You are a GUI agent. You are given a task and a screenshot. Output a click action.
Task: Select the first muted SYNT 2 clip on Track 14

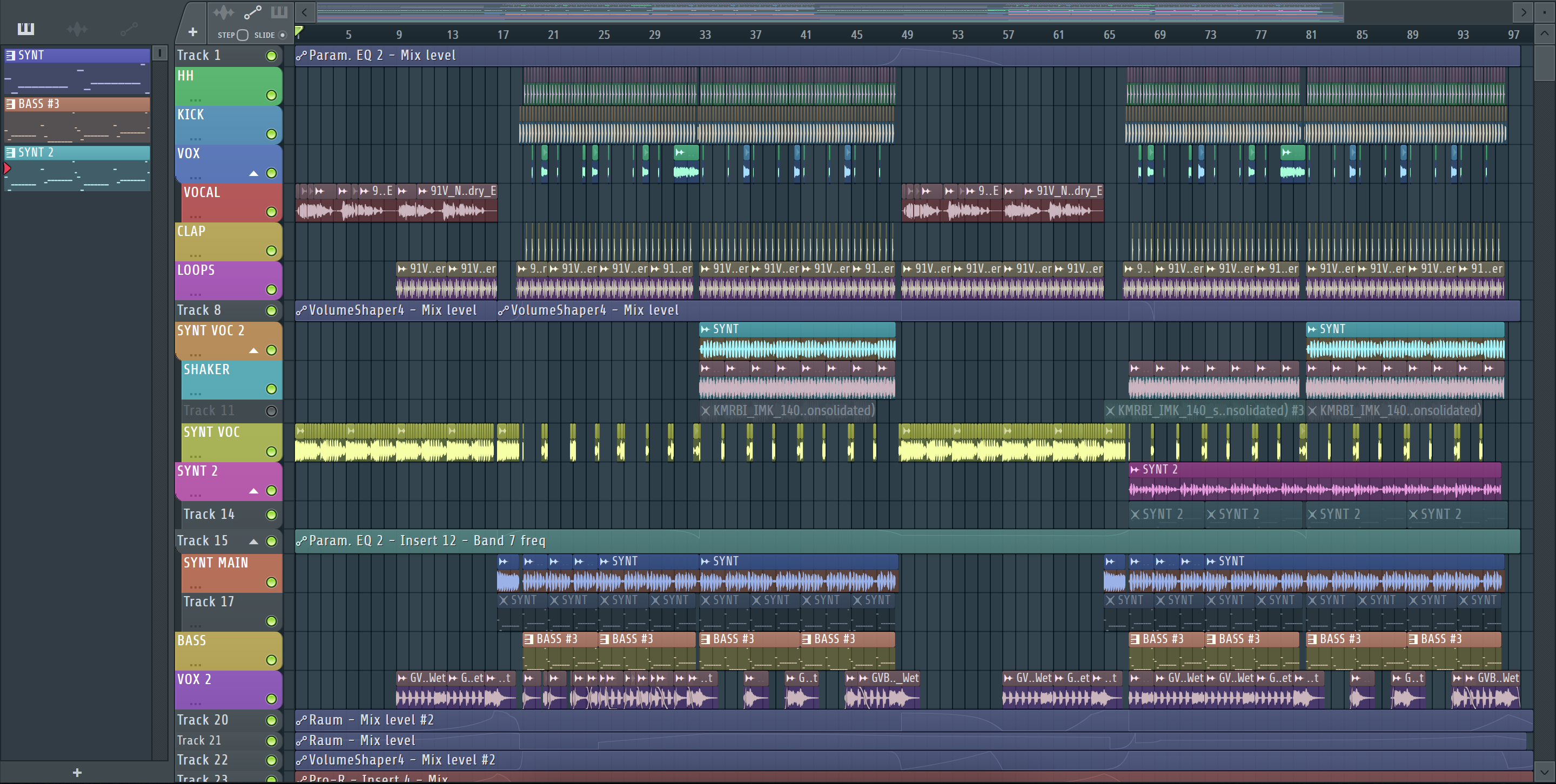point(1166,514)
